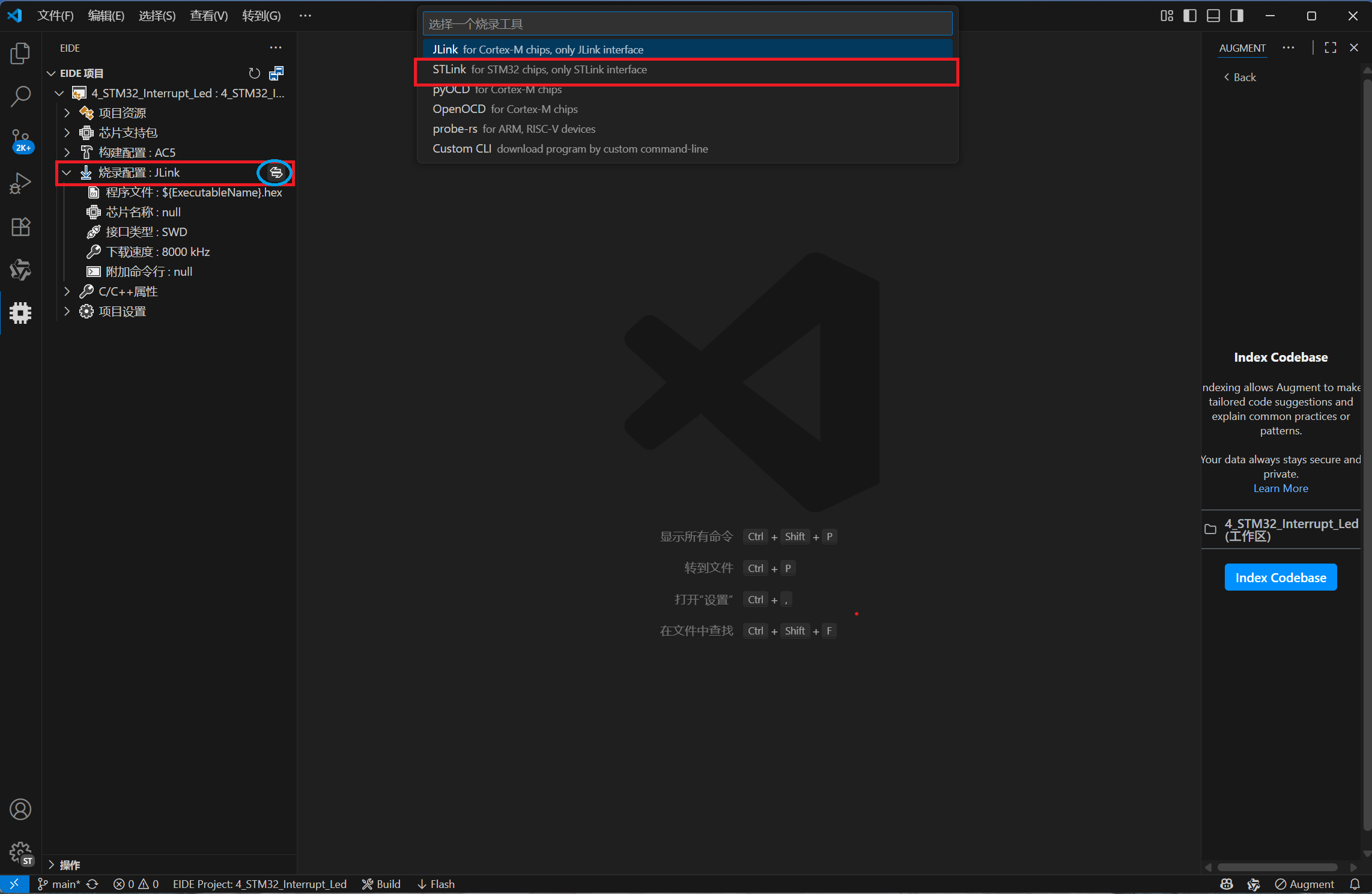Refresh the EIDE 项目 list
The width and height of the screenshot is (1372, 894).
tap(255, 73)
